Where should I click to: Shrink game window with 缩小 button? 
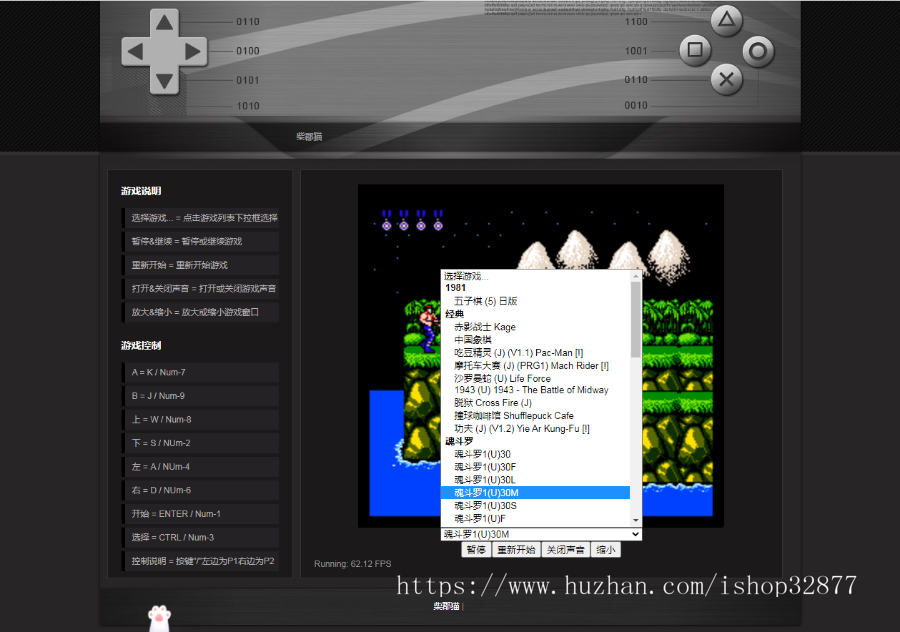coord(606,550)
